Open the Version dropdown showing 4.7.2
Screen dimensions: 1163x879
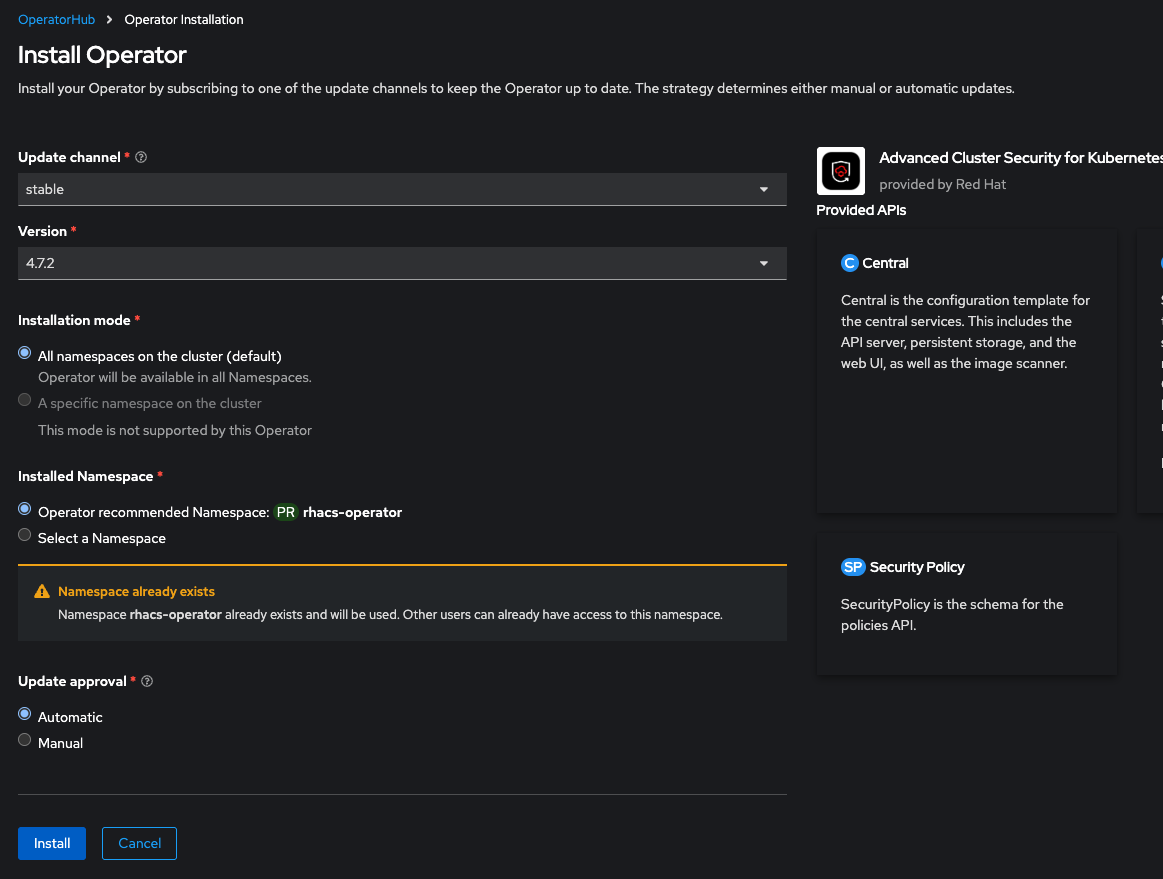click(402, 263)
